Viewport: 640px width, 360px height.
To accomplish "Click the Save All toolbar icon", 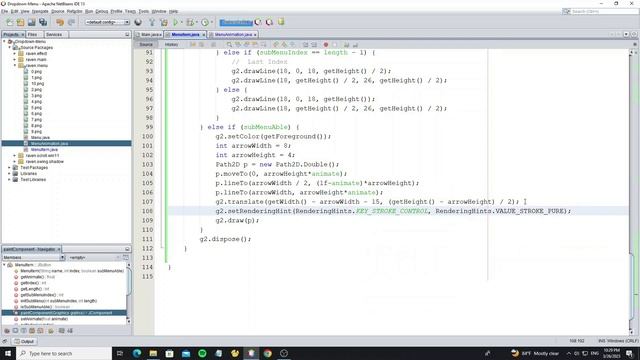I will tap(43, 22).
